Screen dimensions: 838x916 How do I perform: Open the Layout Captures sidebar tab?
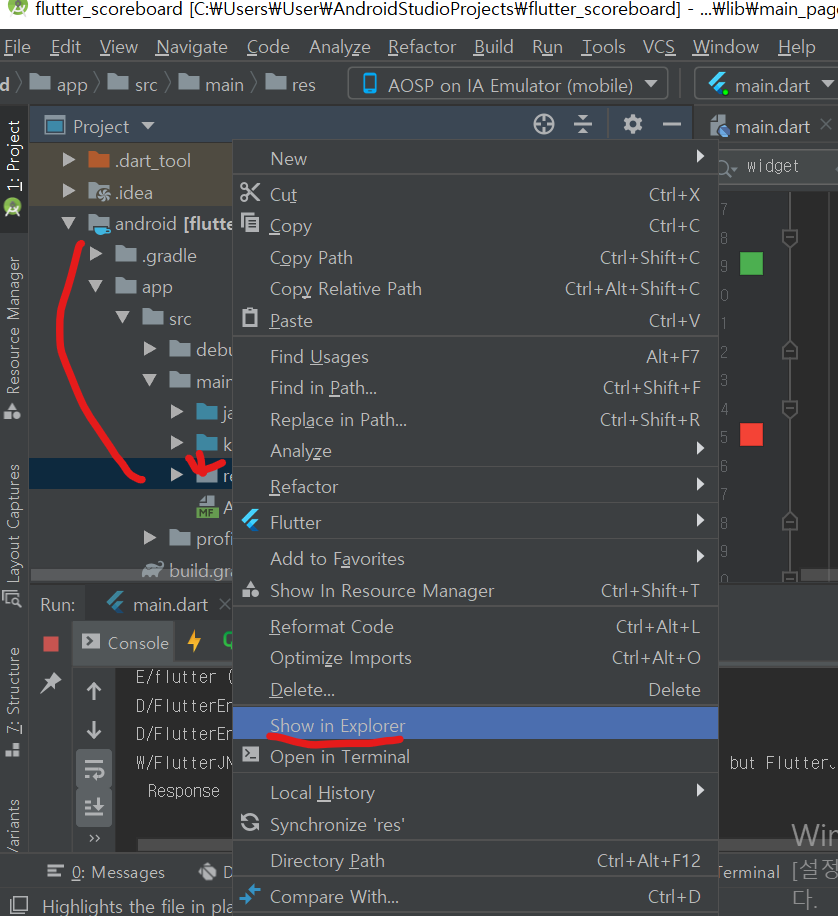point(13,535)
